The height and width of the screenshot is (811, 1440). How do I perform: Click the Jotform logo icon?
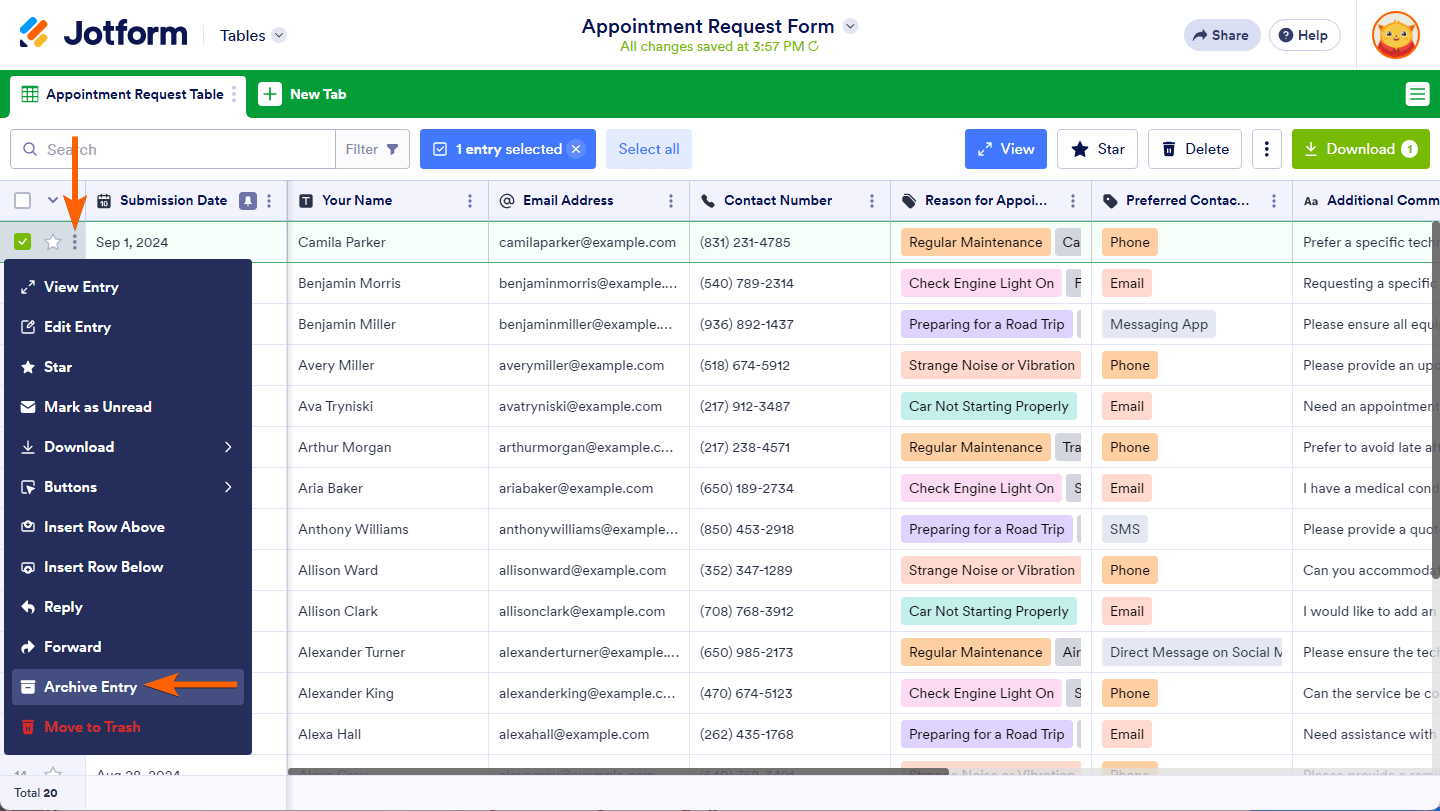click(x=34, y=34)
